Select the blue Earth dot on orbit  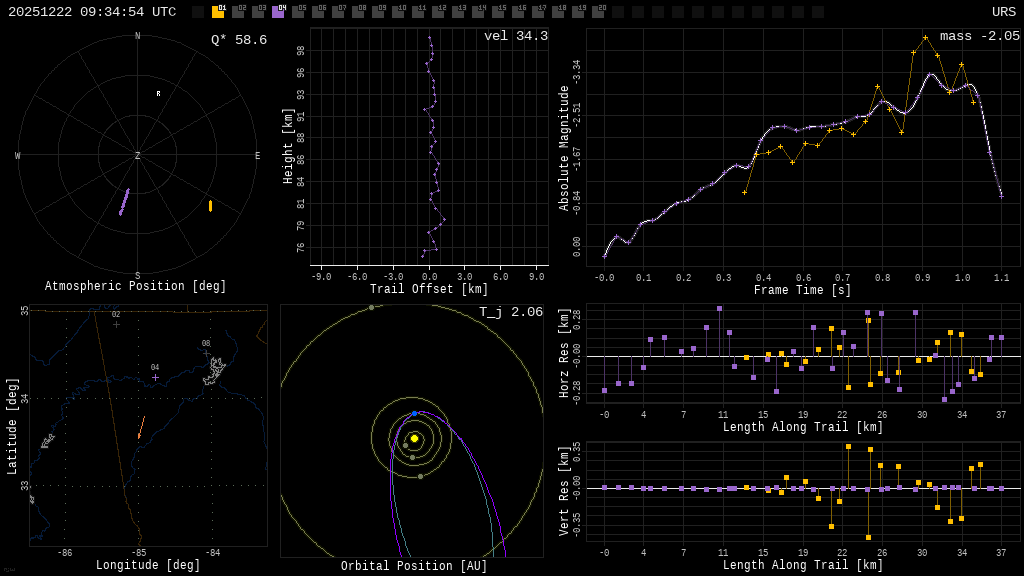click(415, 413)
